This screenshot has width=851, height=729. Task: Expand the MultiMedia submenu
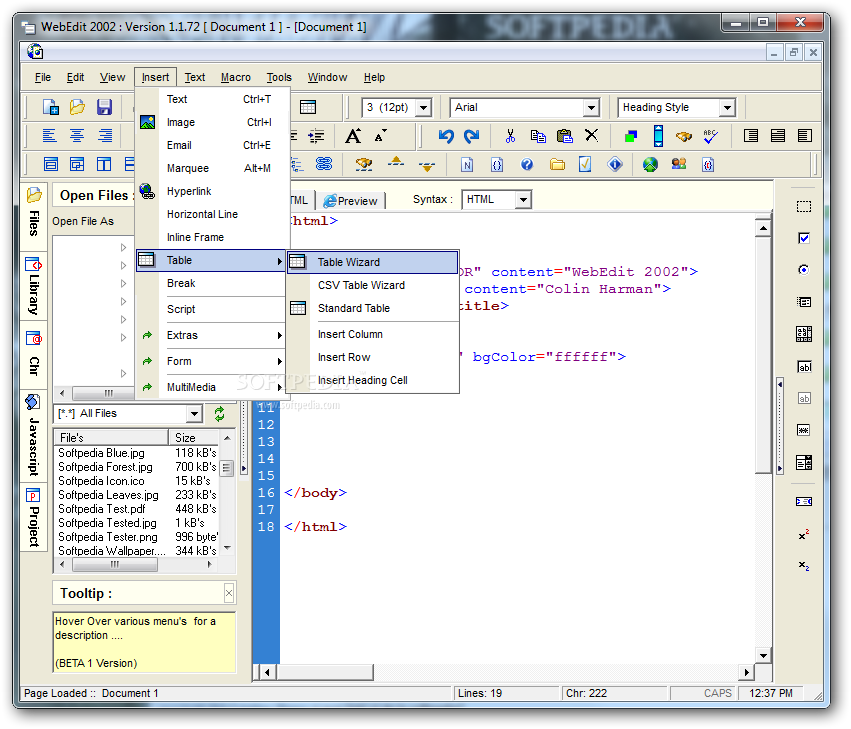click(211, 388)
